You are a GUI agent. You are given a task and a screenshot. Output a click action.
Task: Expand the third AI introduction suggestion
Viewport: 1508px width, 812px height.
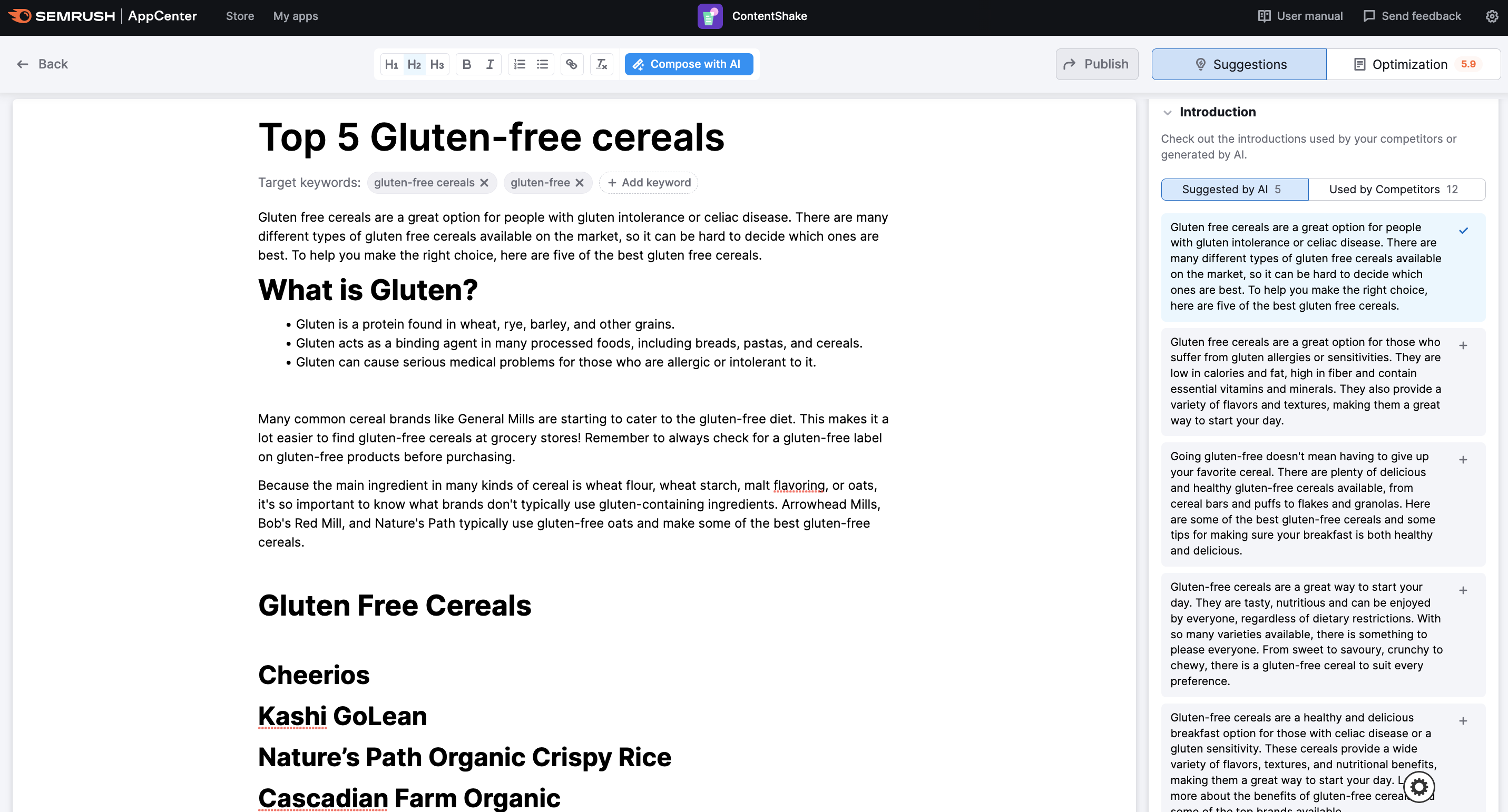point(1463,459)
